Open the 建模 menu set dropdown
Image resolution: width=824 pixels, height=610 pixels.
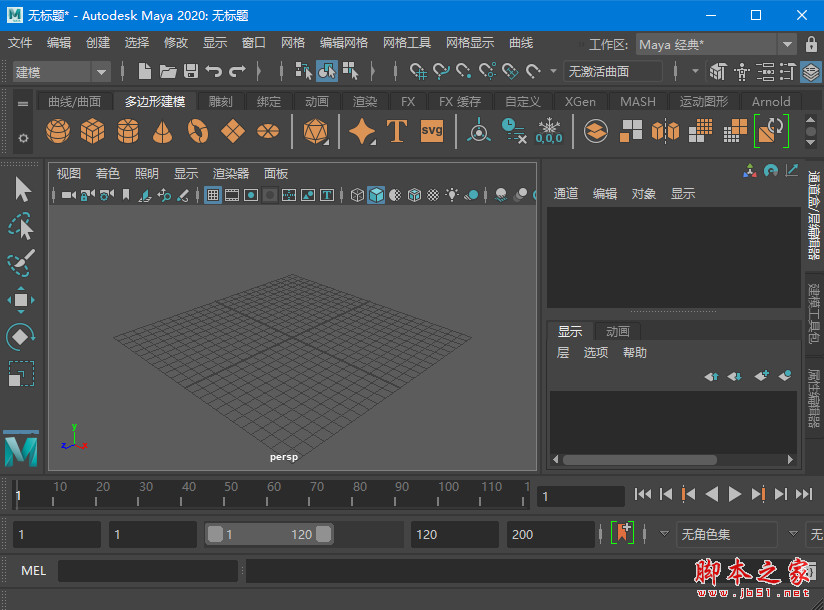click(62, 72)
